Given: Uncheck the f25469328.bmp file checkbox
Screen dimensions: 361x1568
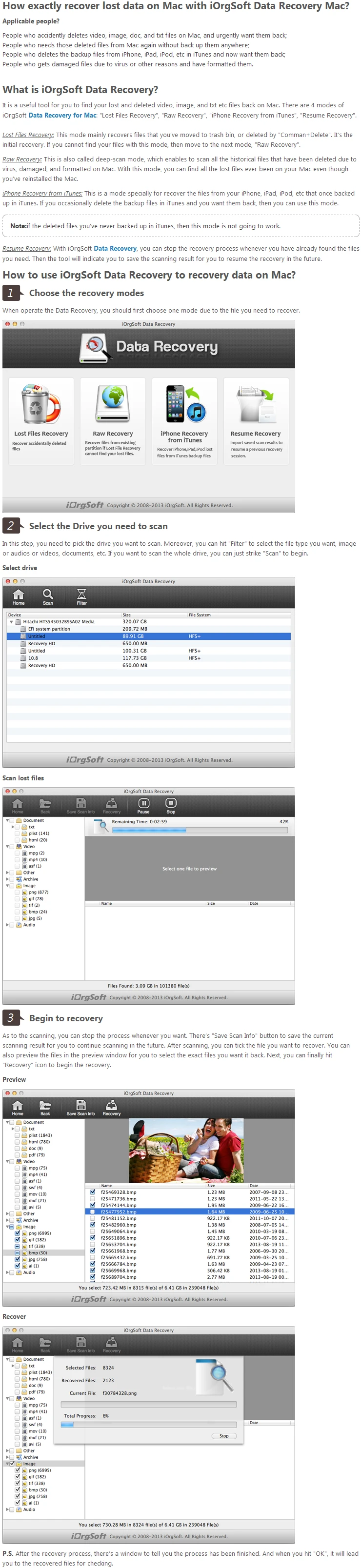Looking at the screenshot, I should click(x=93, y=1192).
